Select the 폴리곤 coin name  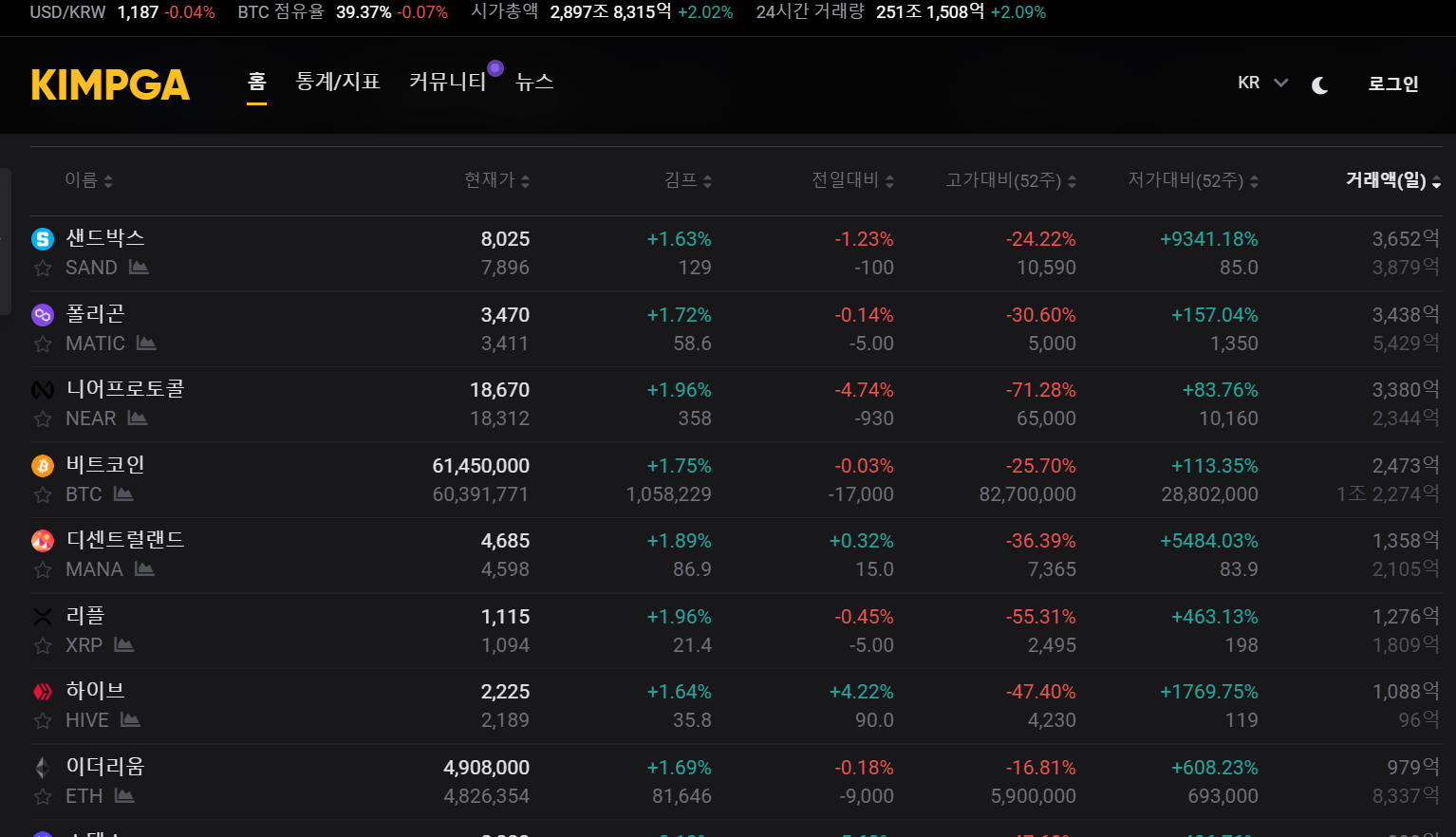pos(95,314)
